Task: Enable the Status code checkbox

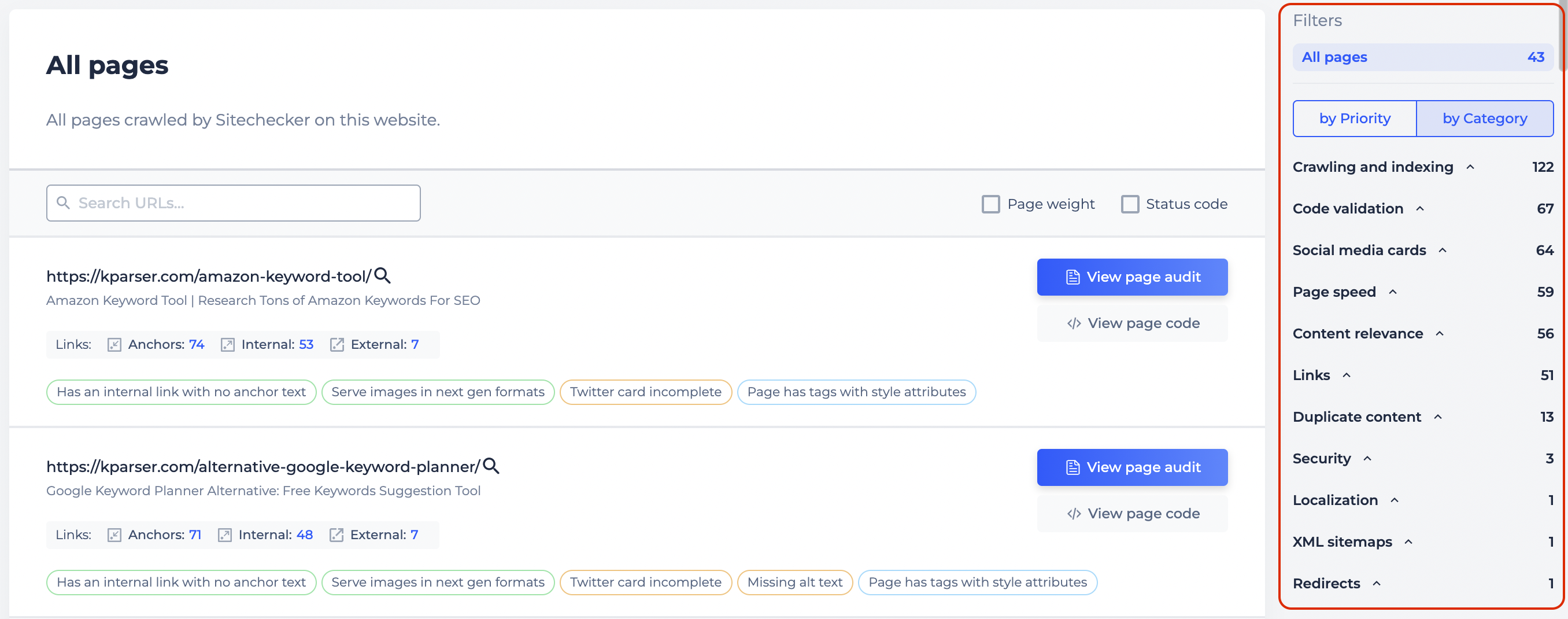Action: click(x=1130, y=204)
